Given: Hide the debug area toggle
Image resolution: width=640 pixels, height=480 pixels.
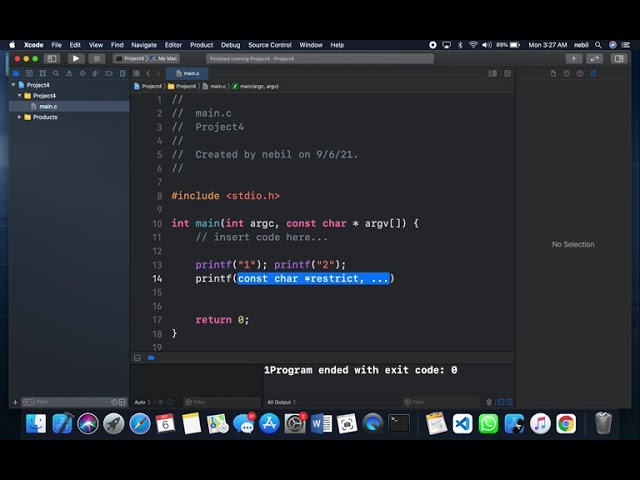Looking at the screenshot, I should (137, 358).
